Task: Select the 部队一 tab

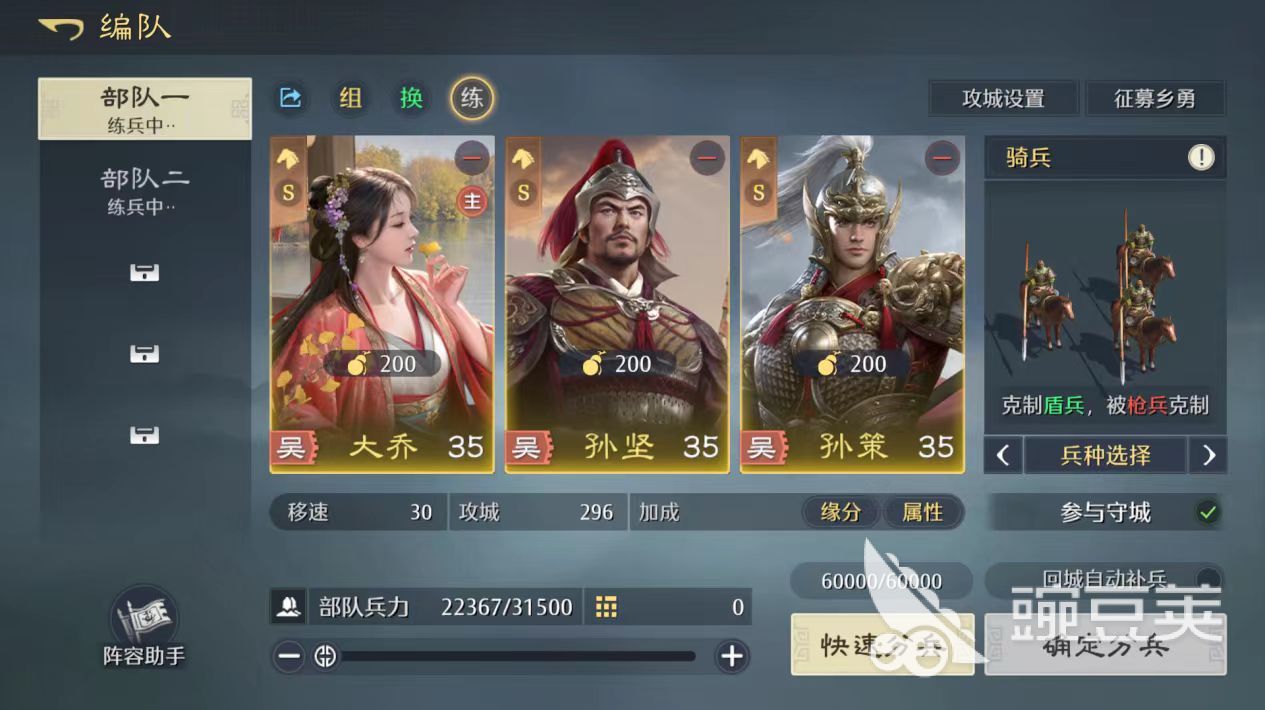Action: pos(145,109)
